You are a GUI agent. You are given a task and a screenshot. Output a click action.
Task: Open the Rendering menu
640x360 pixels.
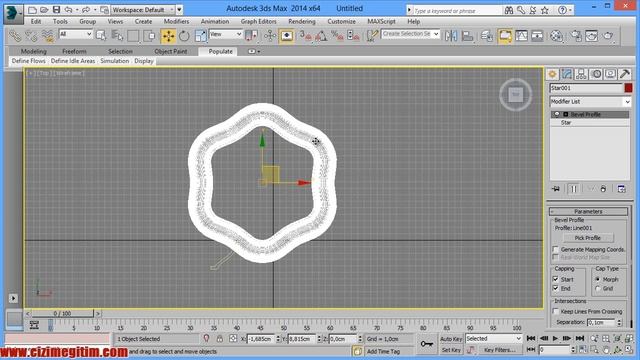coord(302,21)
